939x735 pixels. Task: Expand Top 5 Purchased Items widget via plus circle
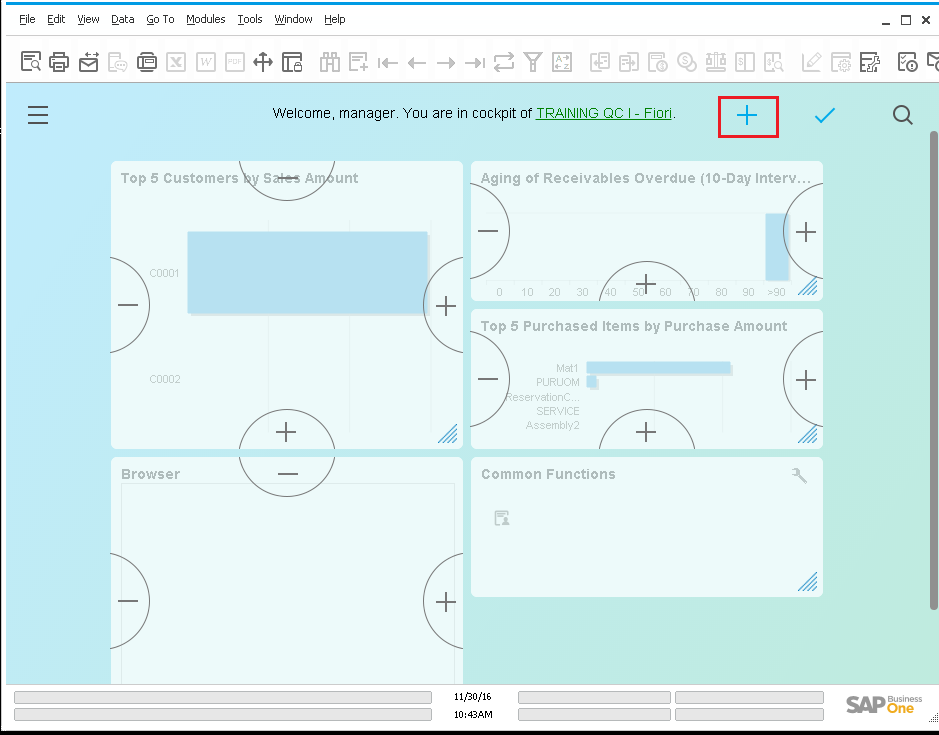(x=804, y=379)
